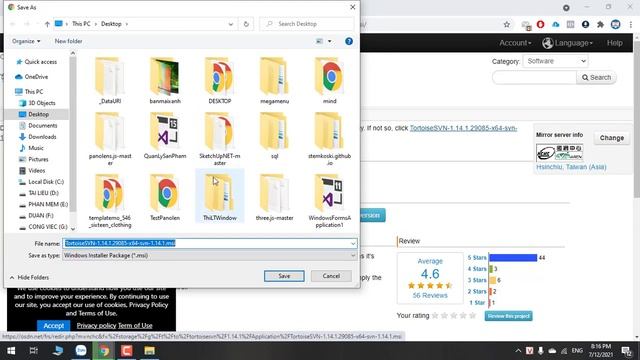The width and height of the screenshot is (640, 360).
Task: Open the panolens.js-master folder
Action: point(110,139)
